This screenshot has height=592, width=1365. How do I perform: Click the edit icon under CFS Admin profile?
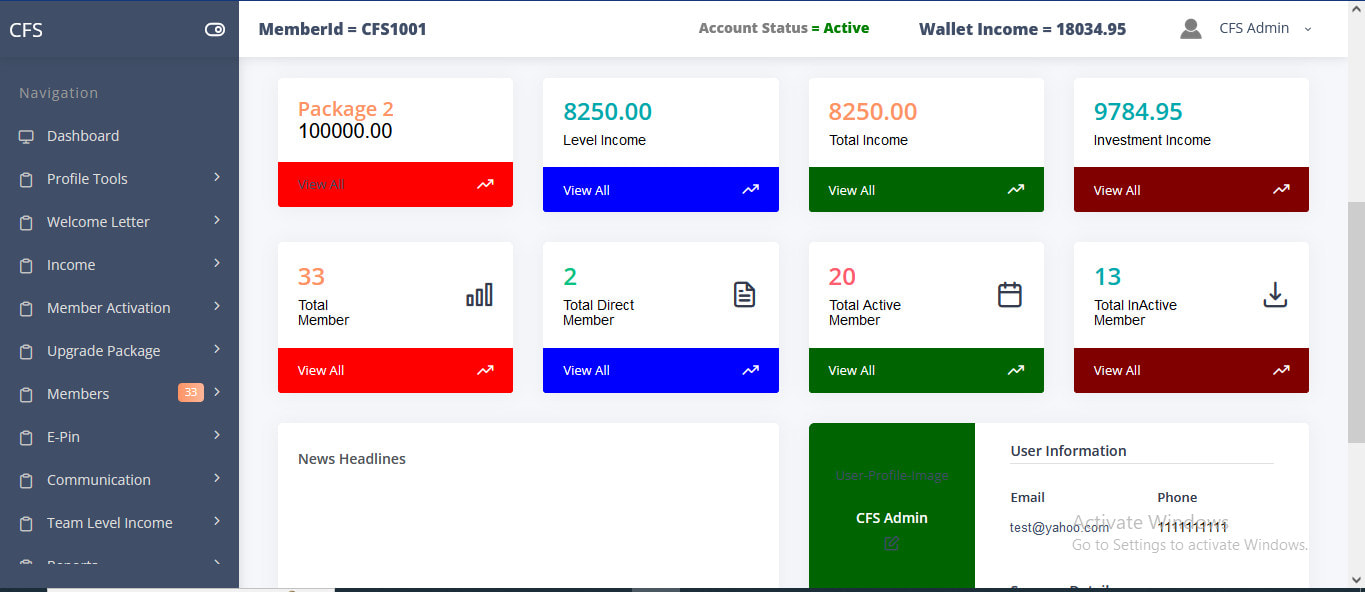(x=892, y=543)
